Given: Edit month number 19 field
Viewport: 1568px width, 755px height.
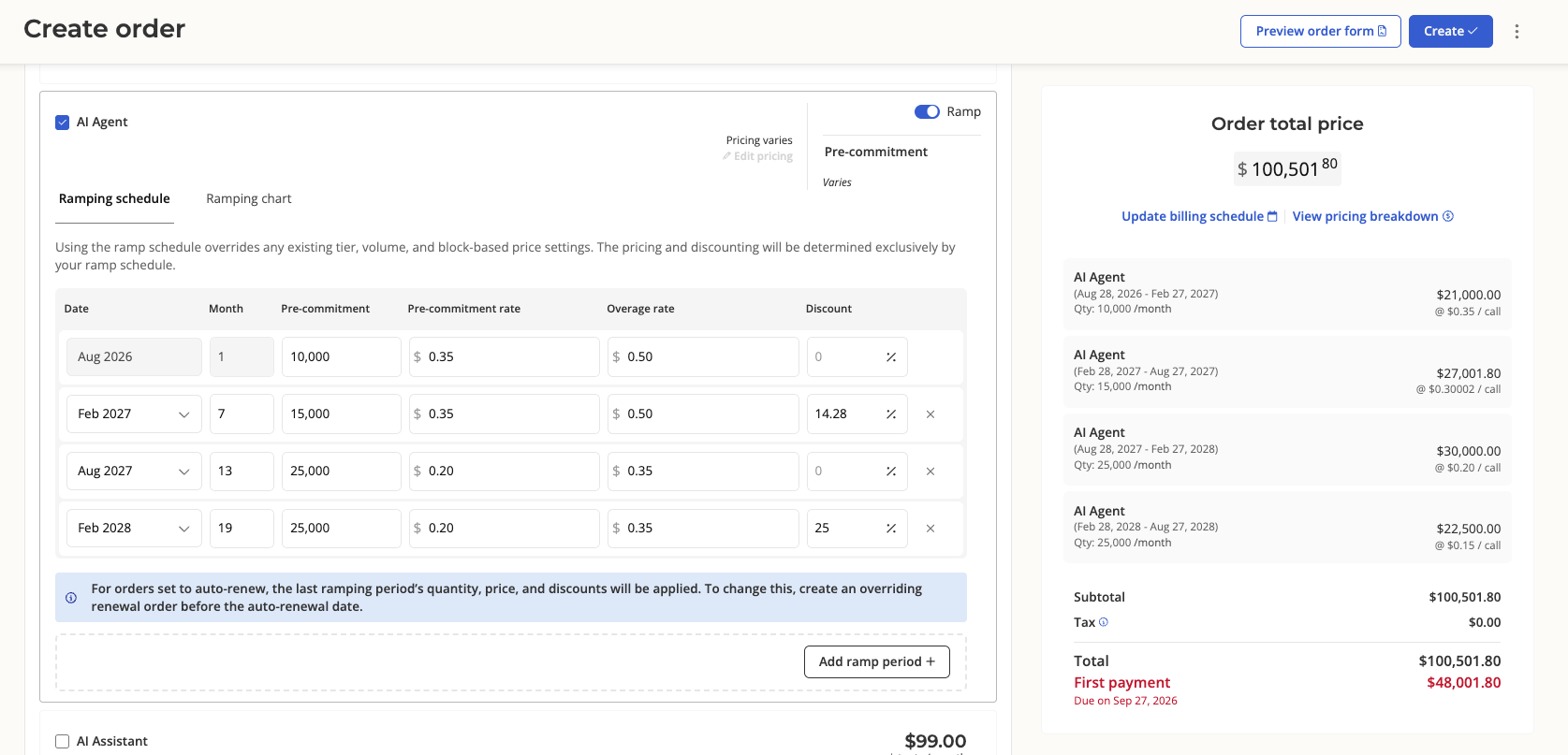Looking at the screenshot, I should click(x=242, y=528).
